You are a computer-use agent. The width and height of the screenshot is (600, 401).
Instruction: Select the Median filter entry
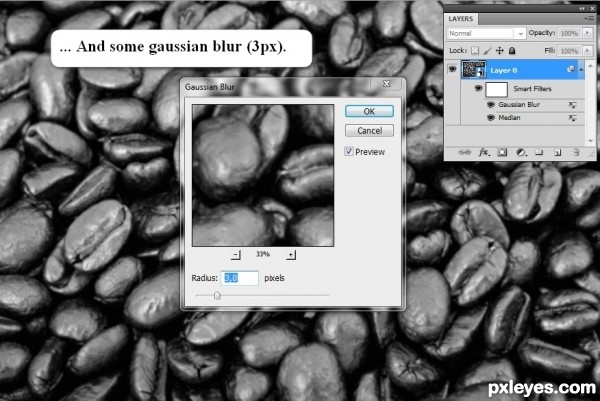(509, 117)
